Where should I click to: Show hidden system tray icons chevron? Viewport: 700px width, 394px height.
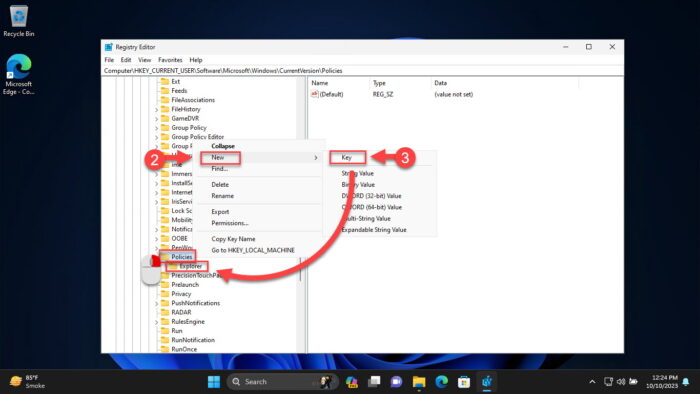coord(592,382)
